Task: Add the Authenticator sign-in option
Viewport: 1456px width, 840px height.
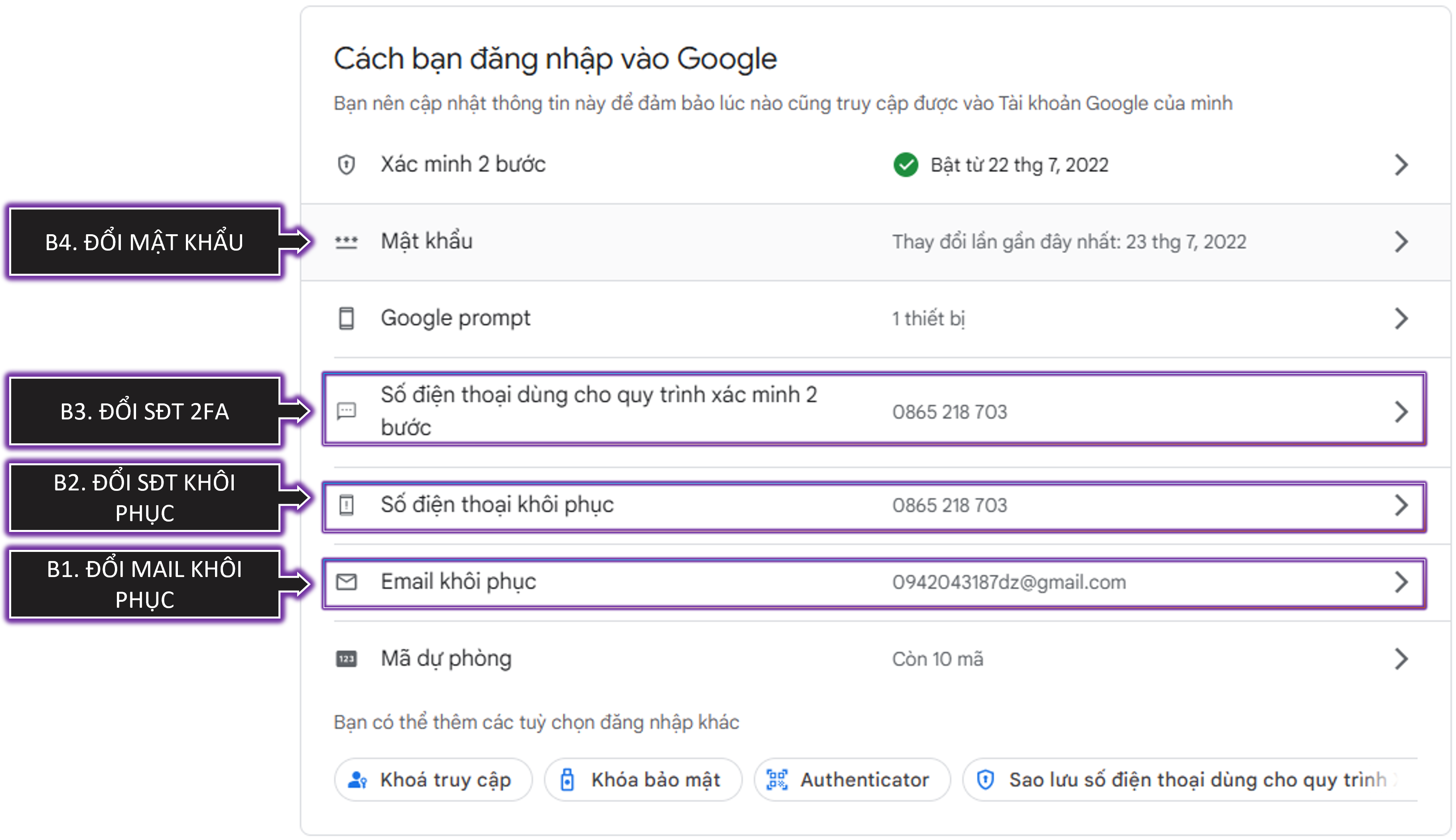Action: point(852,780)
